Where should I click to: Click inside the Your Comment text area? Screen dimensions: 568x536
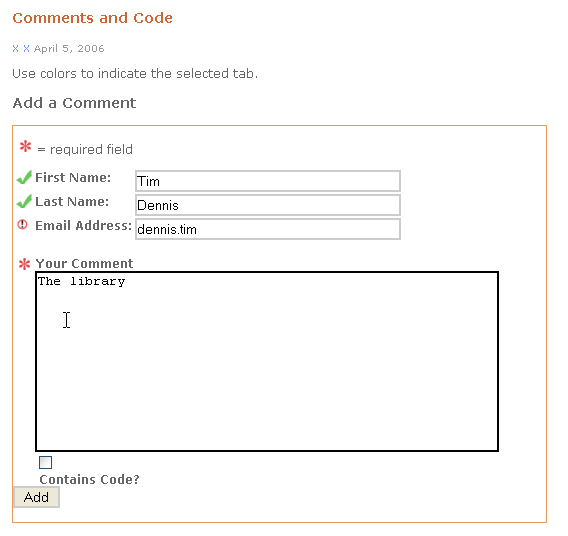(267, 361)
